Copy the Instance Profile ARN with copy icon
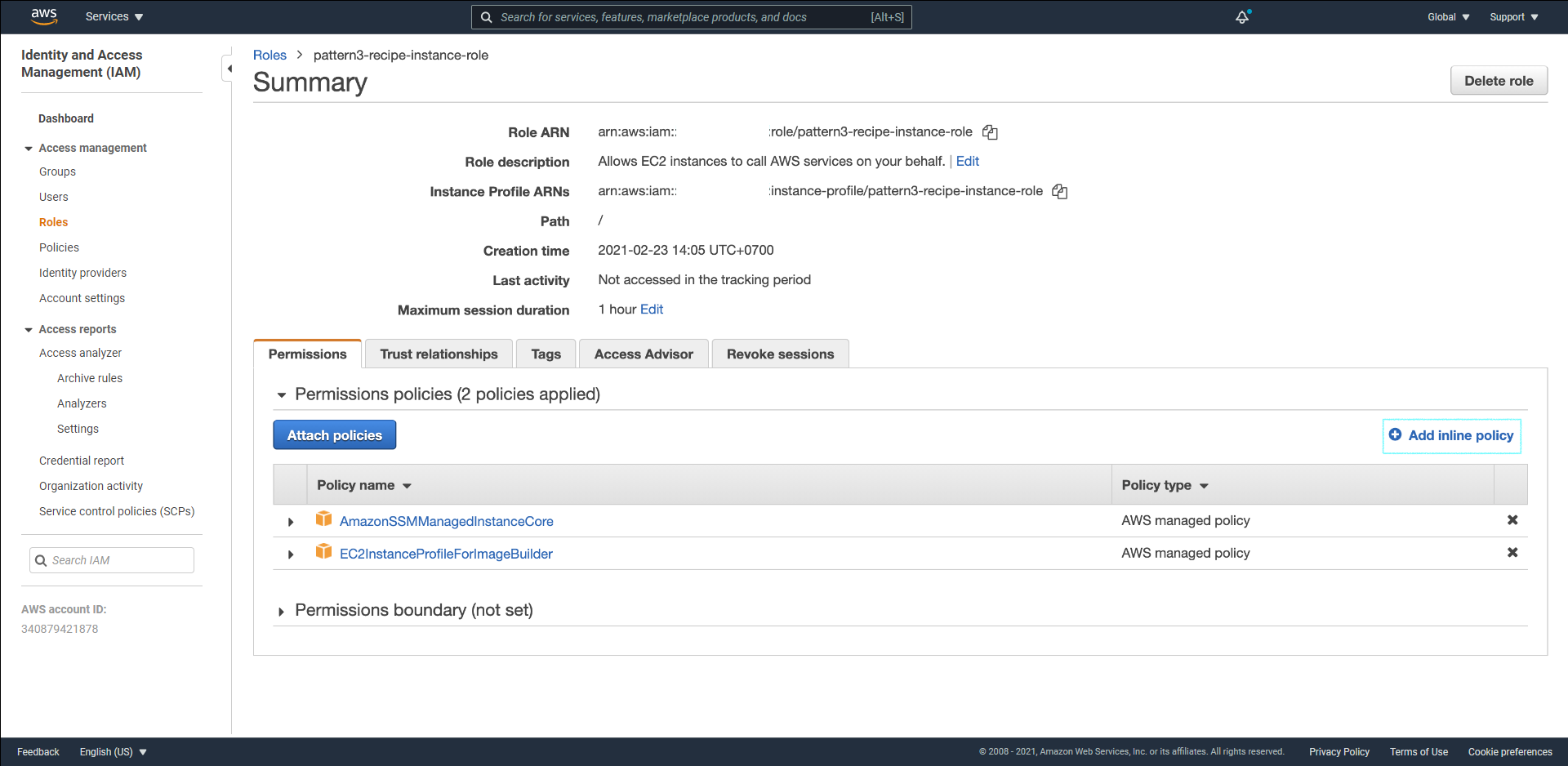 [1060, 191]
